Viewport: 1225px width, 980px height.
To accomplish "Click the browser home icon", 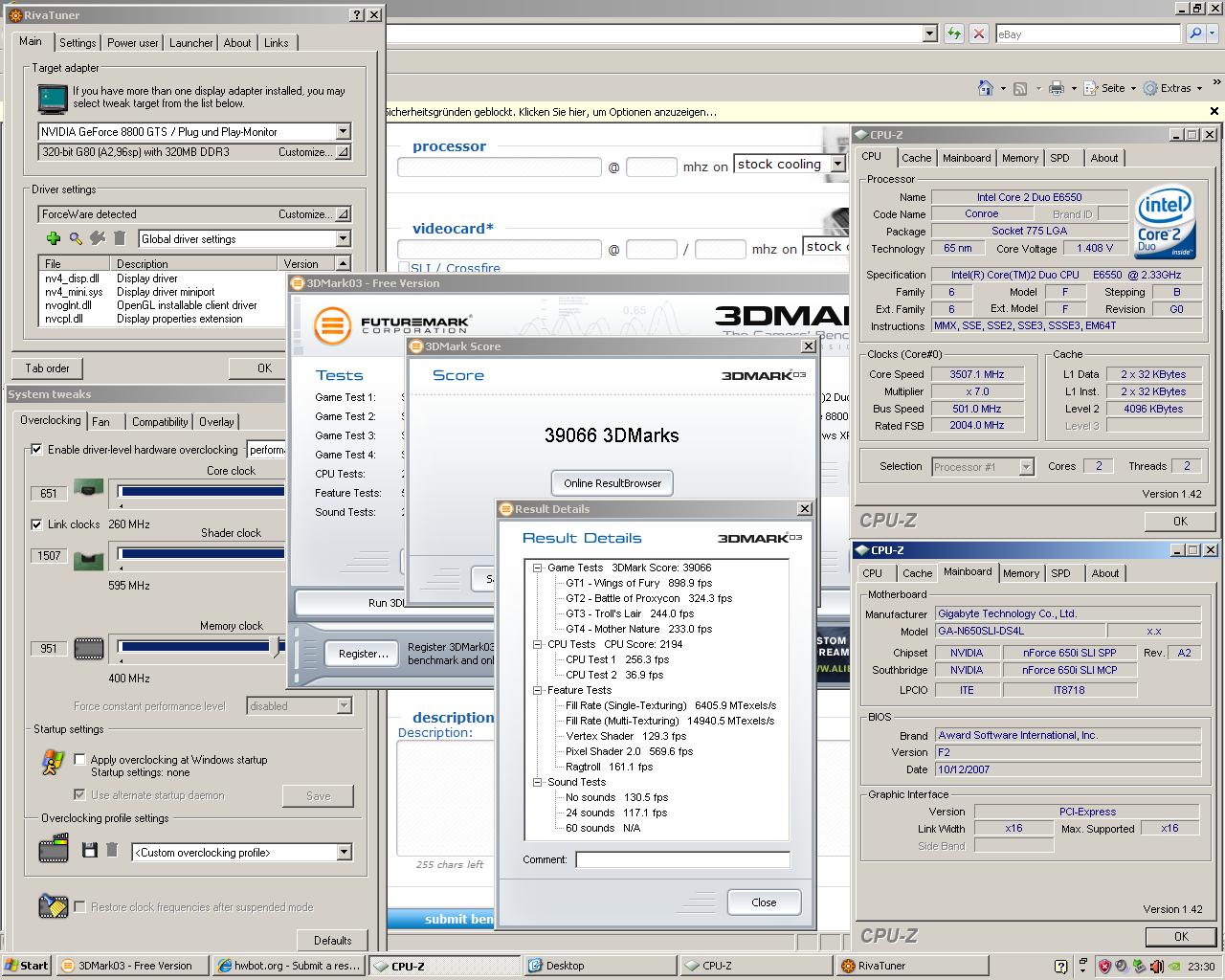I will (x=985, y=88).
